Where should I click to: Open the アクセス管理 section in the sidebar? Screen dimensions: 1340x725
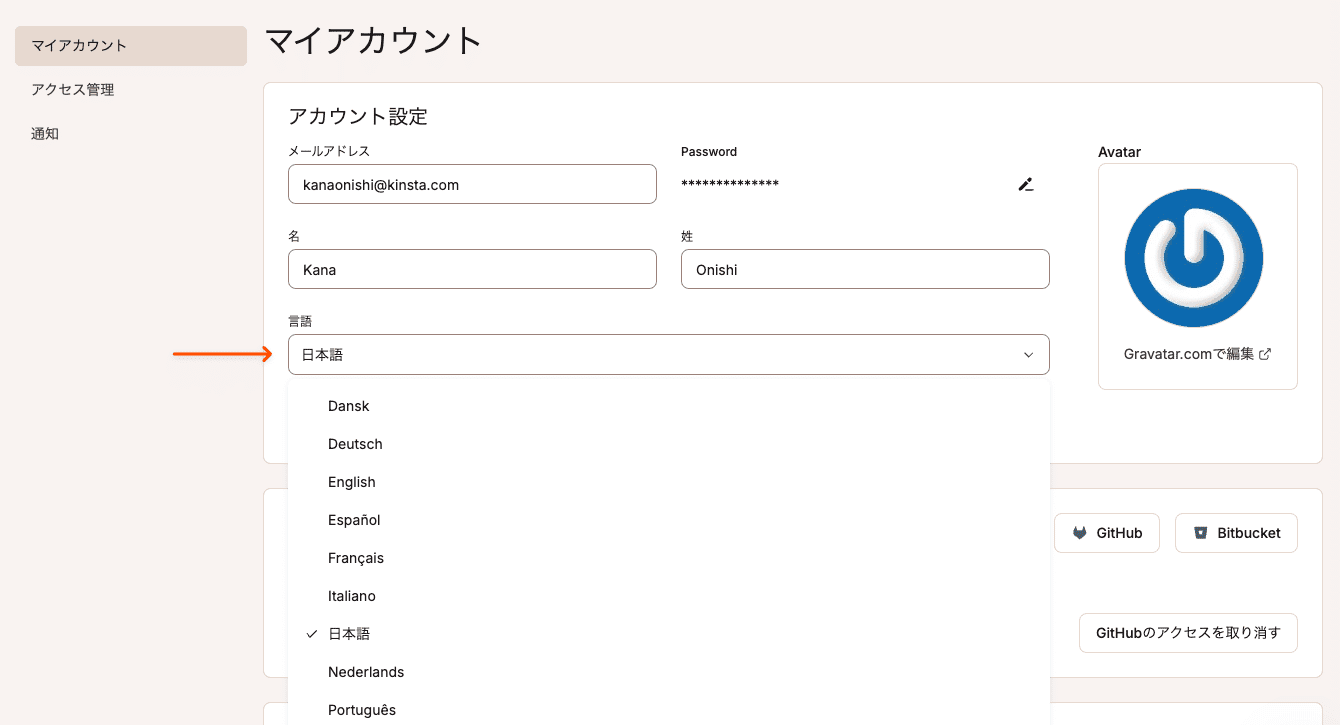pyautogui.click(x=72, y=89)
